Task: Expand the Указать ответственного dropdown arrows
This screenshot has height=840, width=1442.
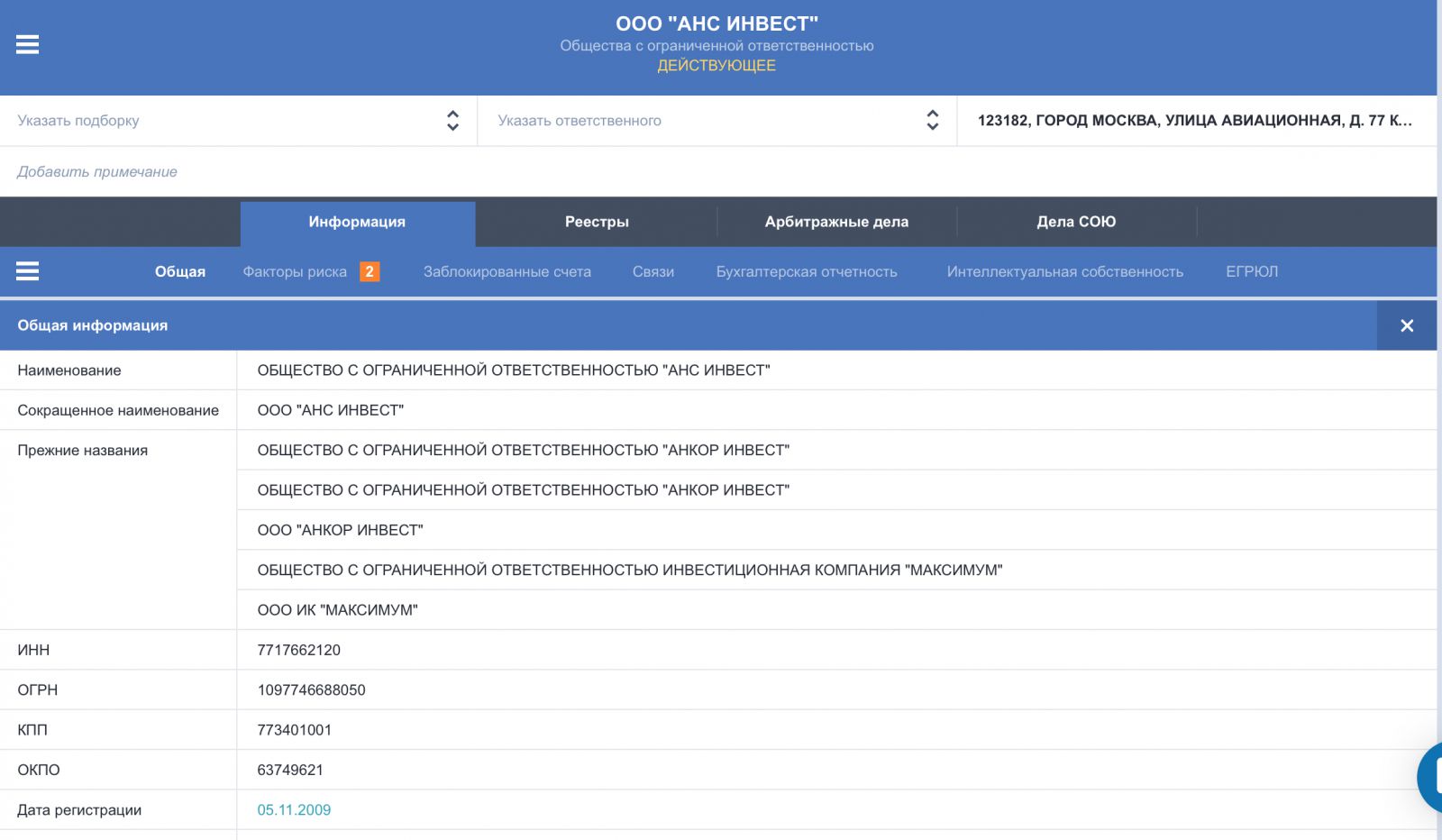Action: [x=933, y=121]
